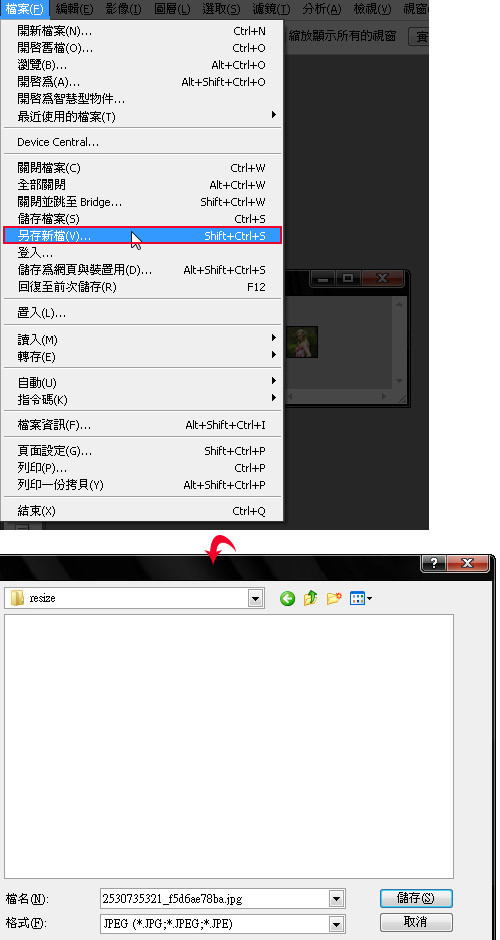Open the 檢視(V) menu
500x940 pixels.
pos(372,9)
